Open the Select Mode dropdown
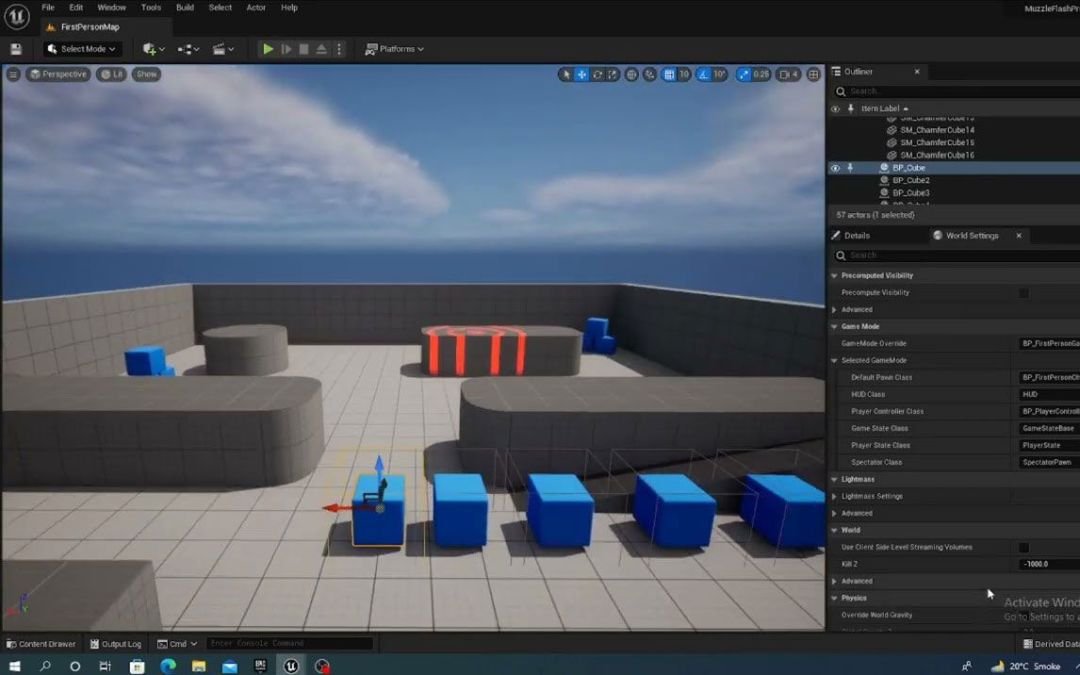 tap(83, 49)
